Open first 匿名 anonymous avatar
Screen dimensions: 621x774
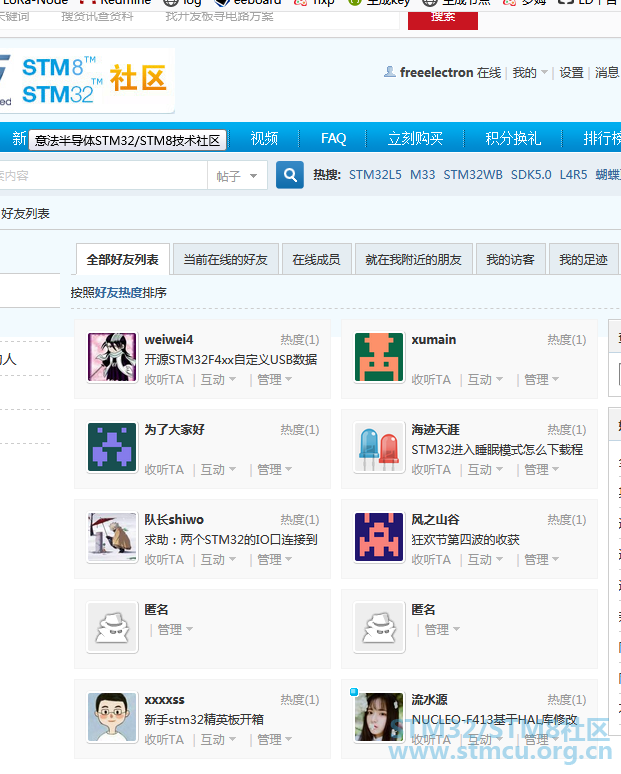(x=112, y=627)
